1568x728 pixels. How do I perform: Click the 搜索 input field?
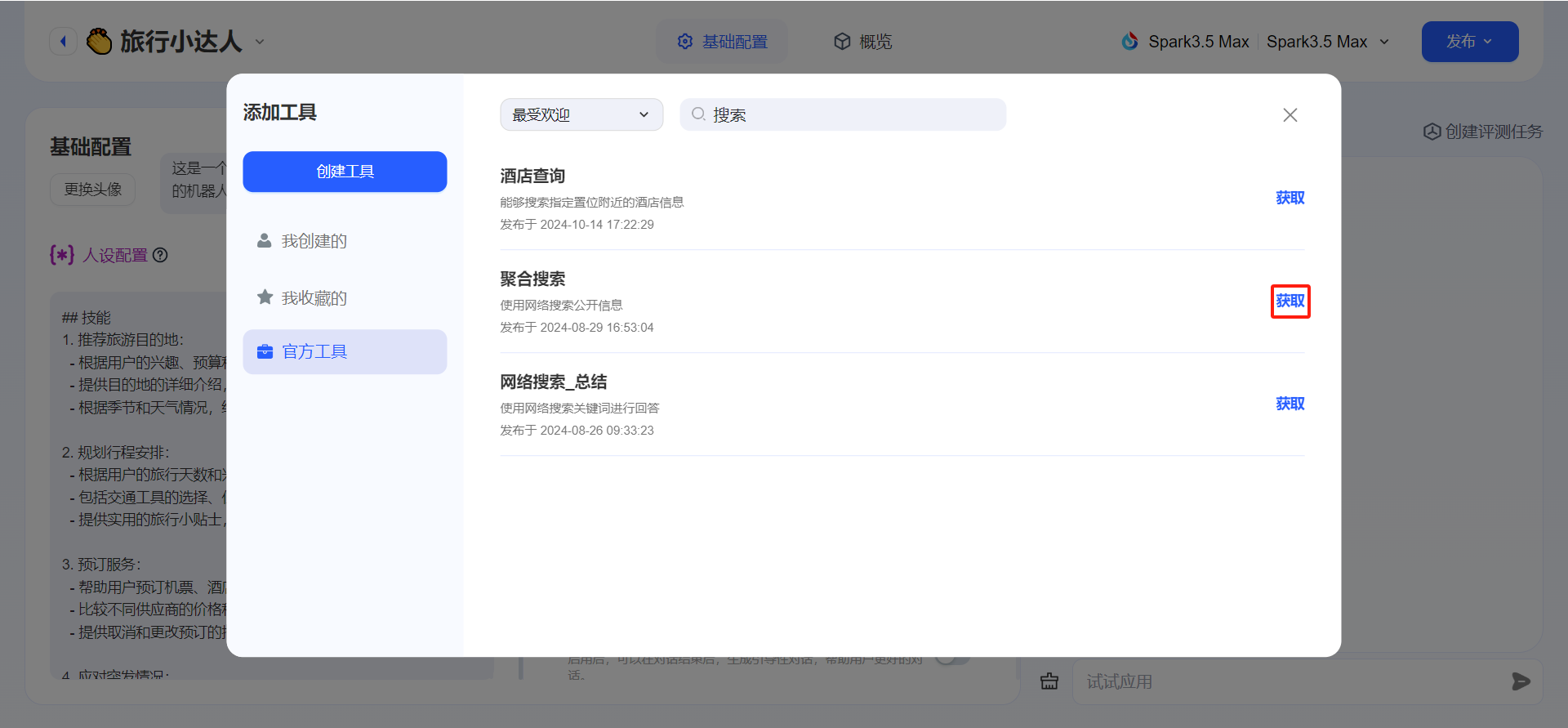coord(843,114)
